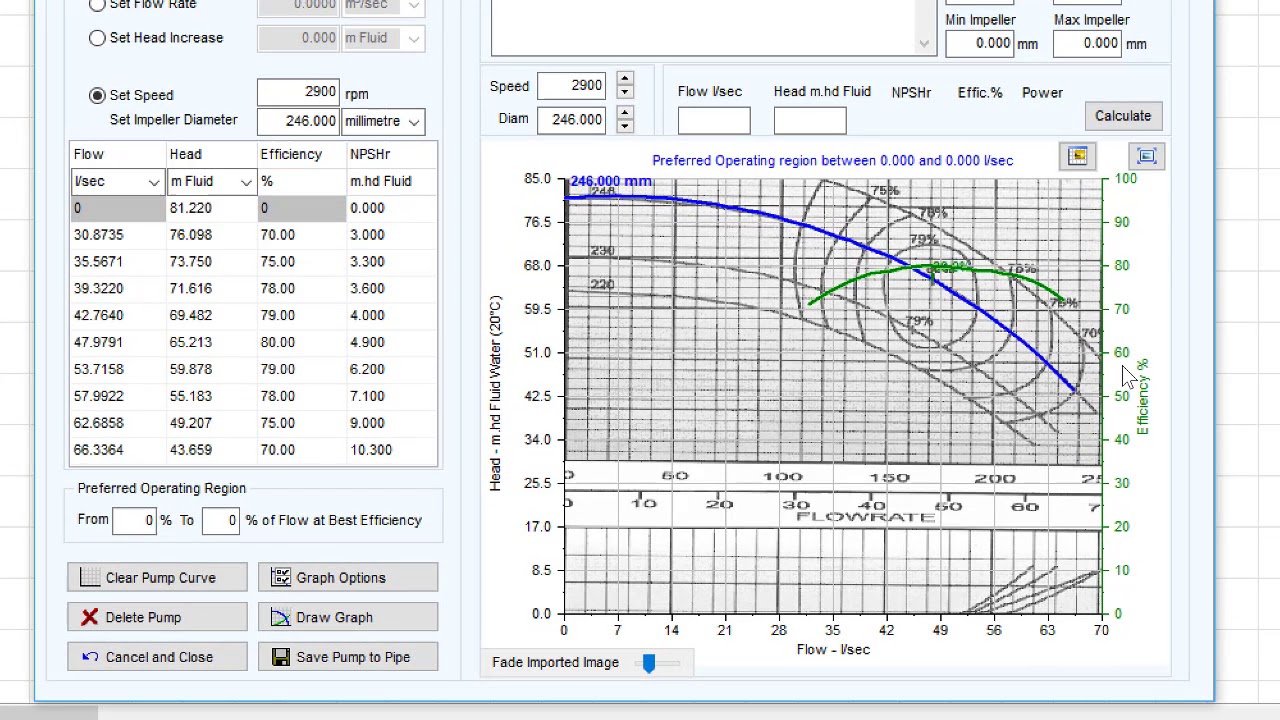The width and height of the screenshot is (1280, 720).
Task: Click the Set Speed rpm input field
Action: click(298, 92)
